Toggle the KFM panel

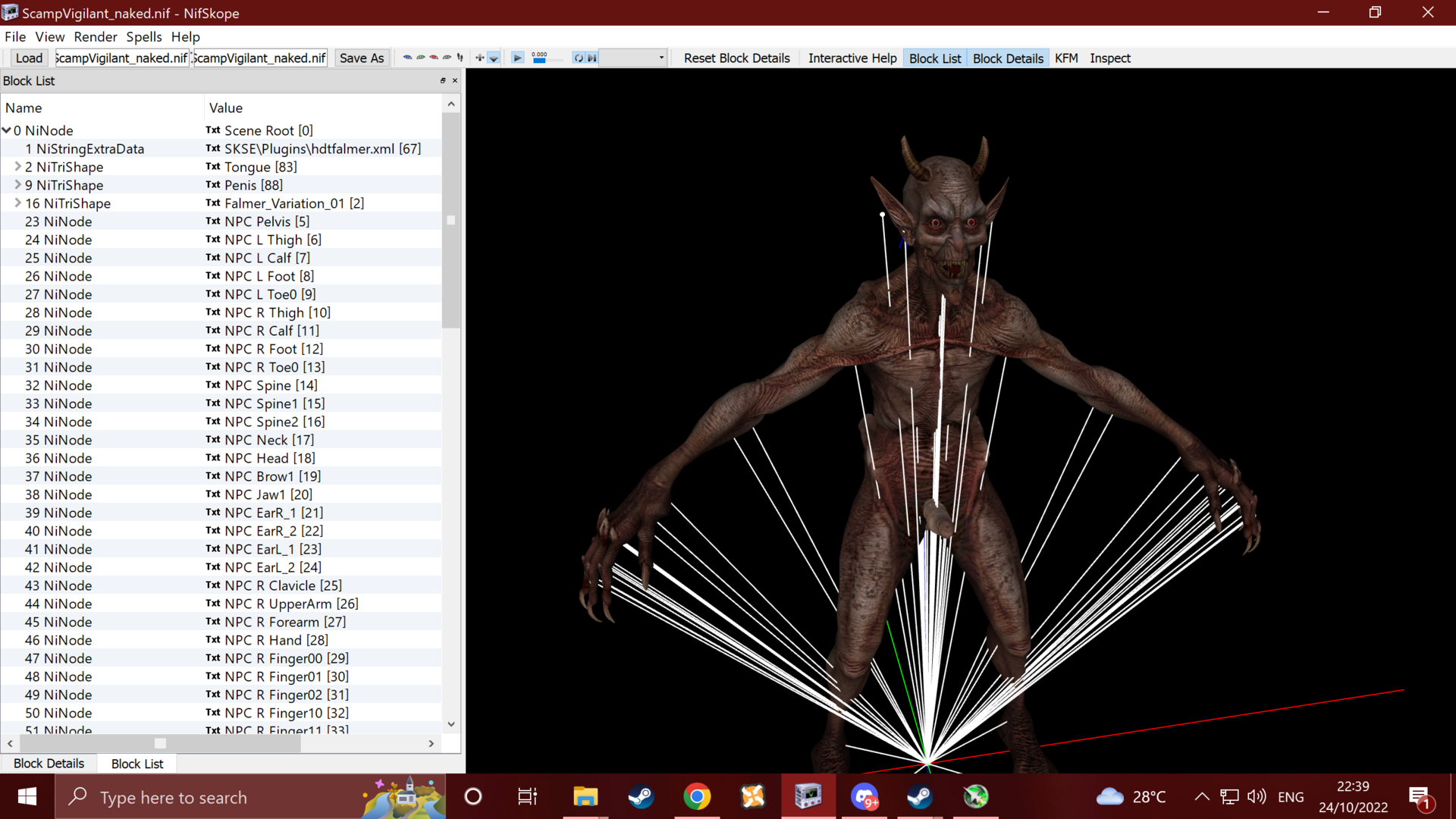[x=1066, y=58]
